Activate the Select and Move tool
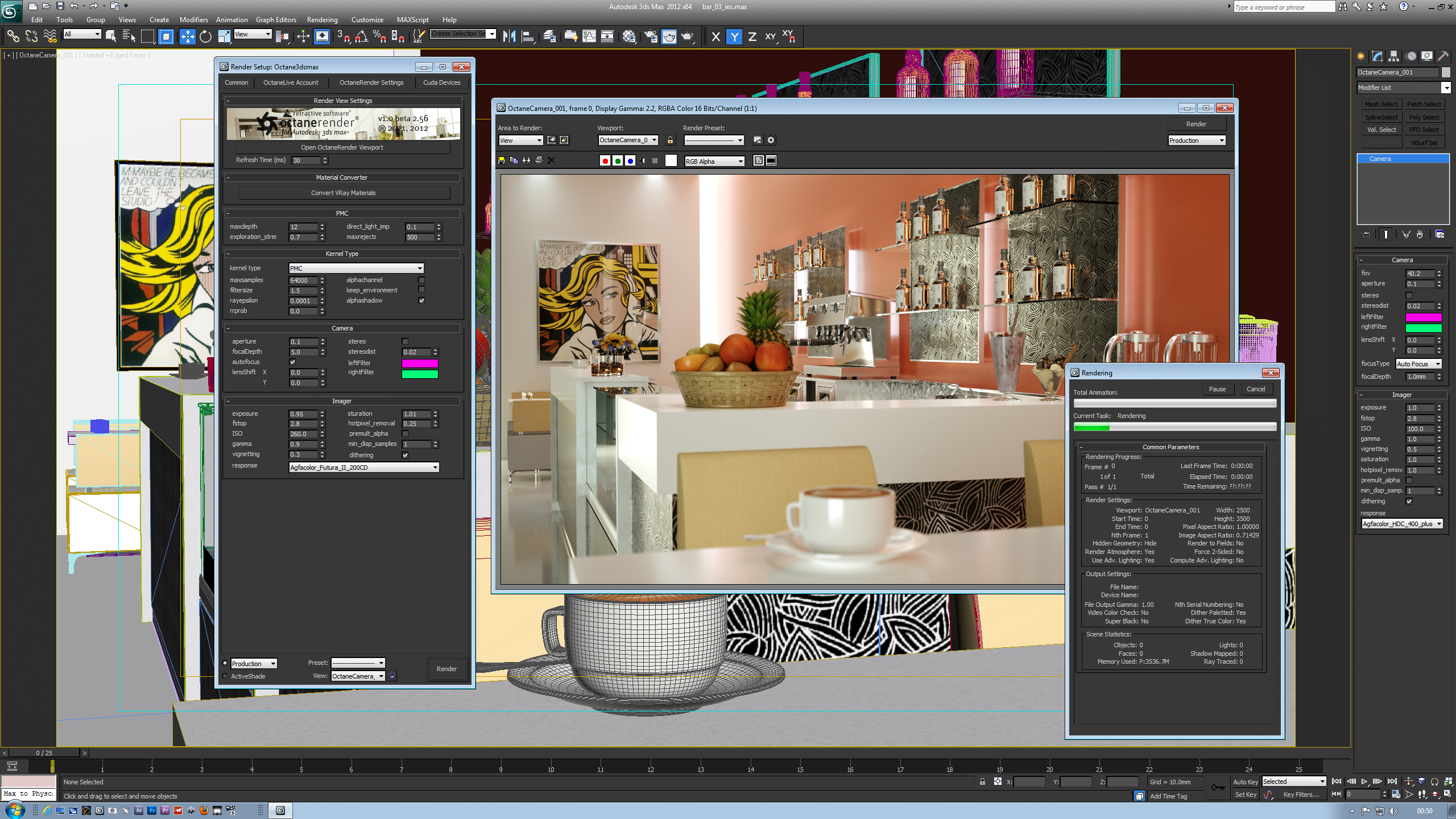 [x=187, y=36]
